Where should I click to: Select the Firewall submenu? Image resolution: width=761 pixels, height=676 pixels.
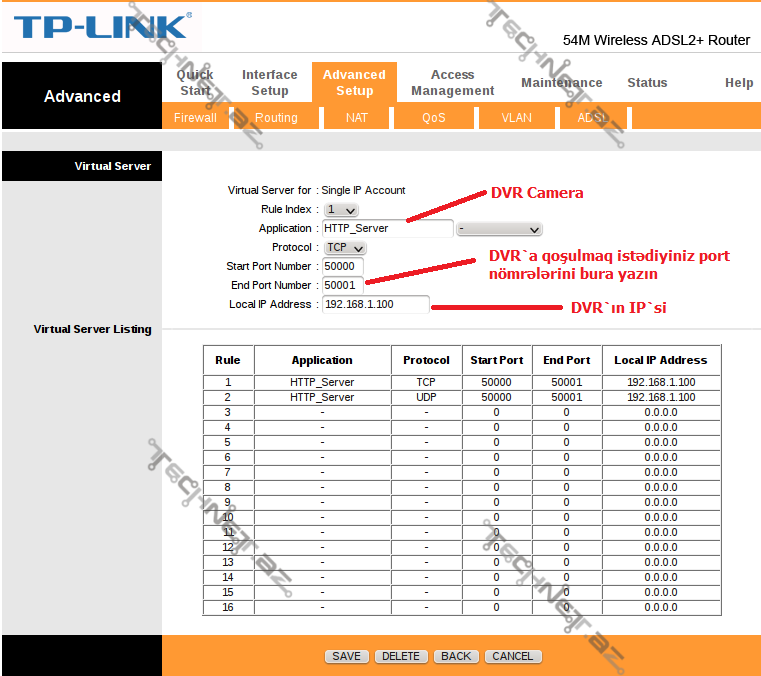coord(195,118)
